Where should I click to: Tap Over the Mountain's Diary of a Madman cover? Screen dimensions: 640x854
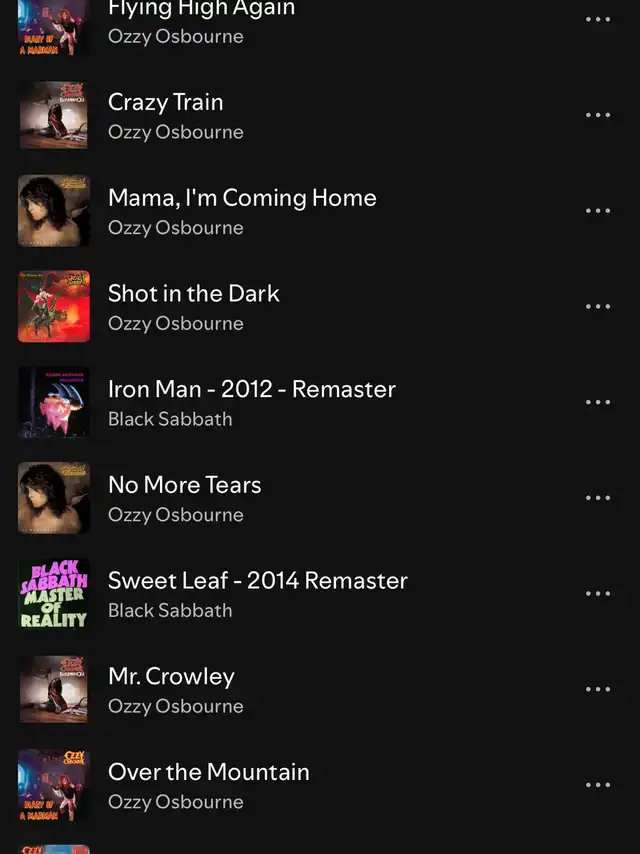click(54, 785)
